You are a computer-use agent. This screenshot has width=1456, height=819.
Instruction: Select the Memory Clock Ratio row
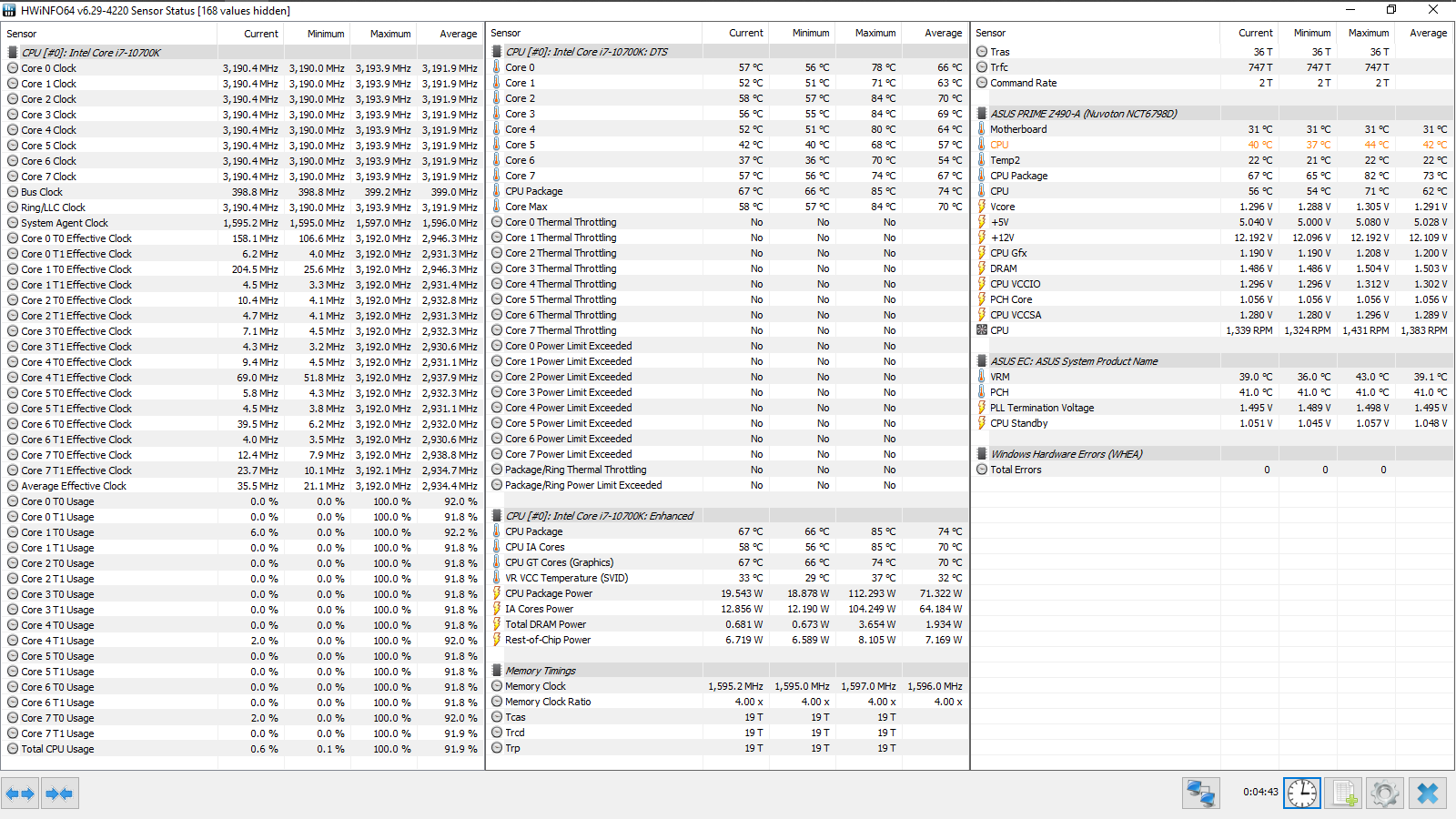click(727, 702)
